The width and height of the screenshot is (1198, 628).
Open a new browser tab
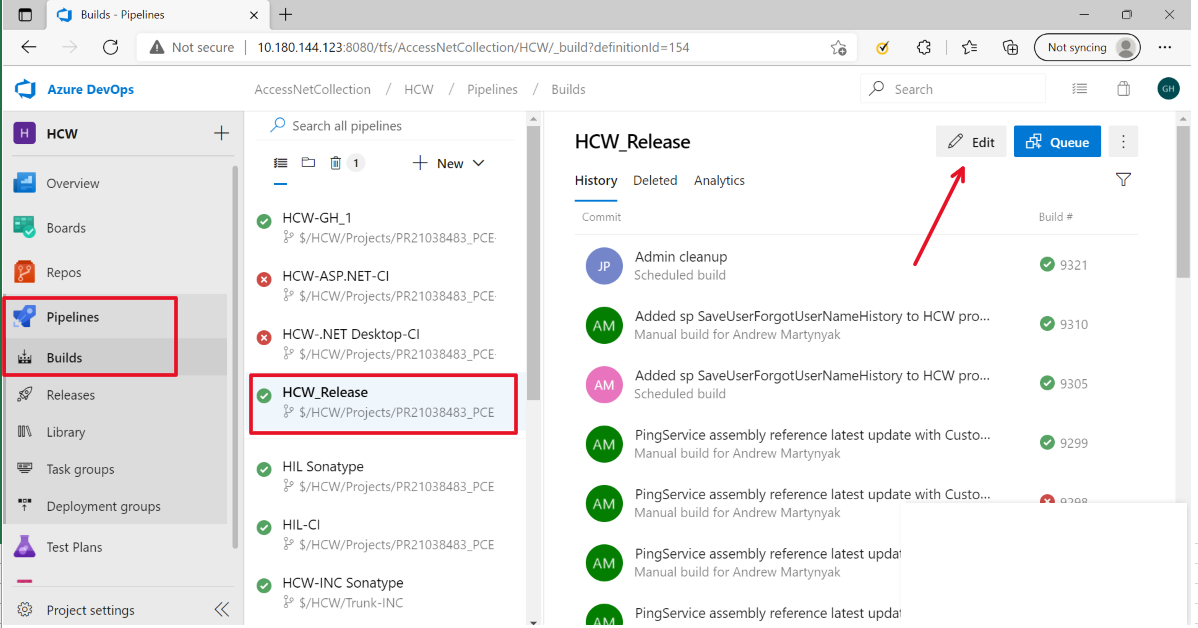click(x=285, y=15)
